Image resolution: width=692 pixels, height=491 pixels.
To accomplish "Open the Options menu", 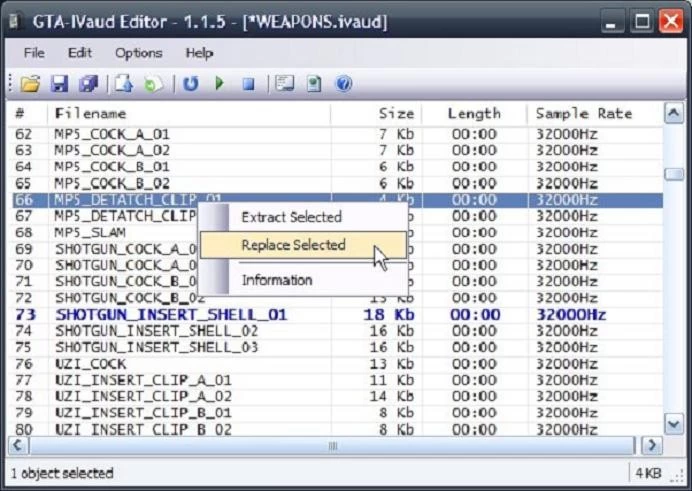I will click(138, 53).
